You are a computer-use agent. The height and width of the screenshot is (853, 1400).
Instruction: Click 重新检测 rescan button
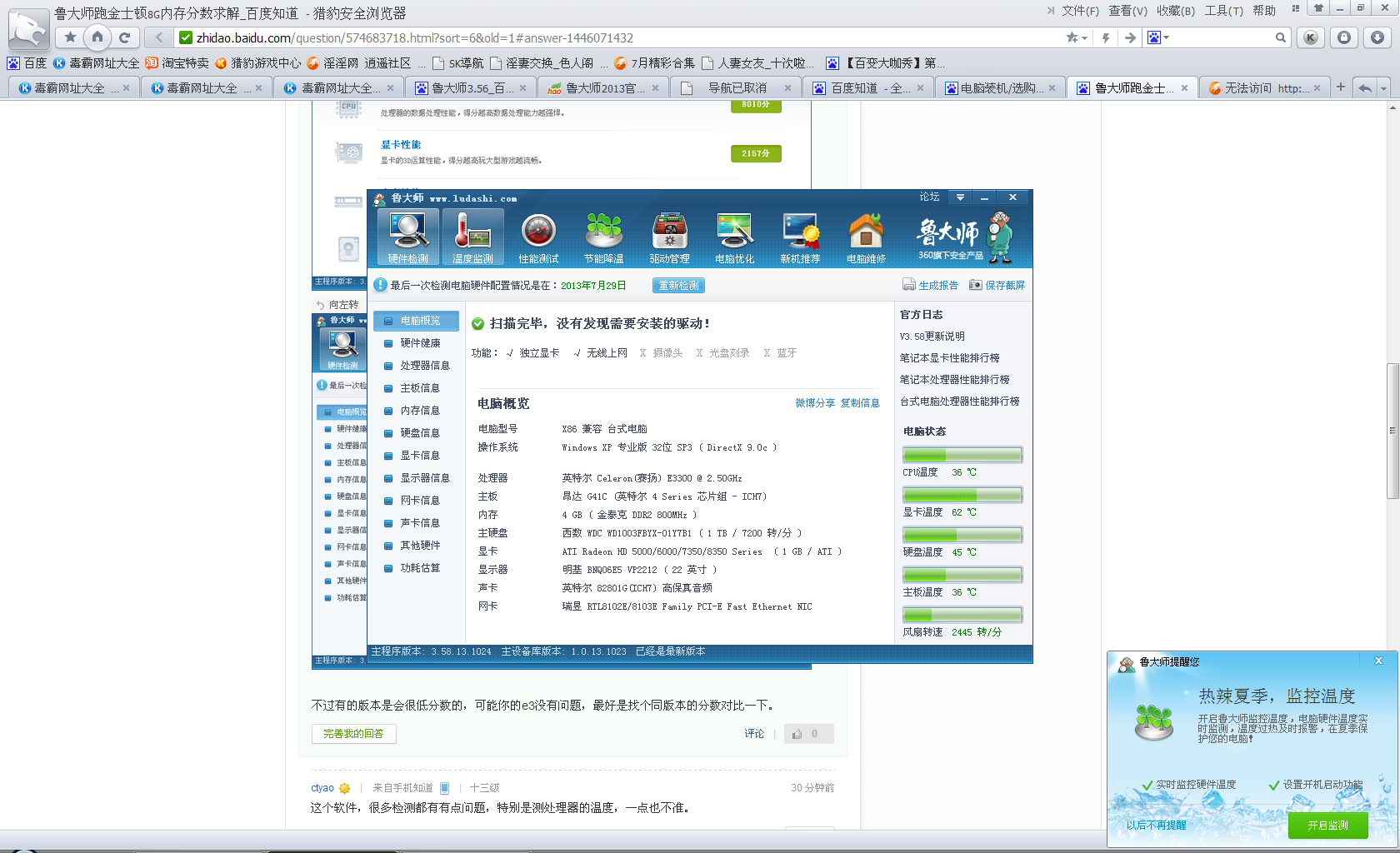click(678, 285)
